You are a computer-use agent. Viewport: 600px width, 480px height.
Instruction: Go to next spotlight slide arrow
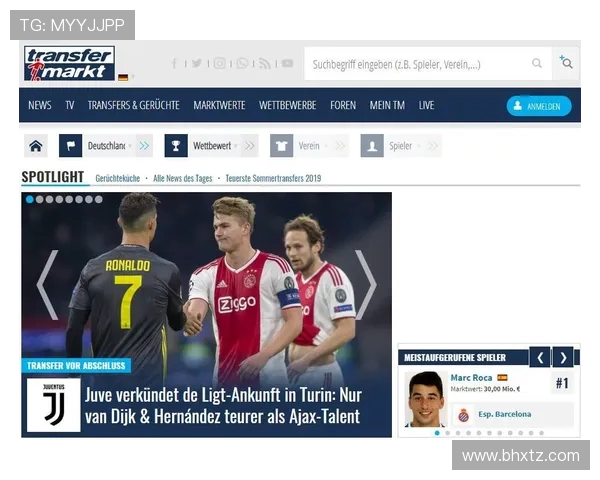366,284
